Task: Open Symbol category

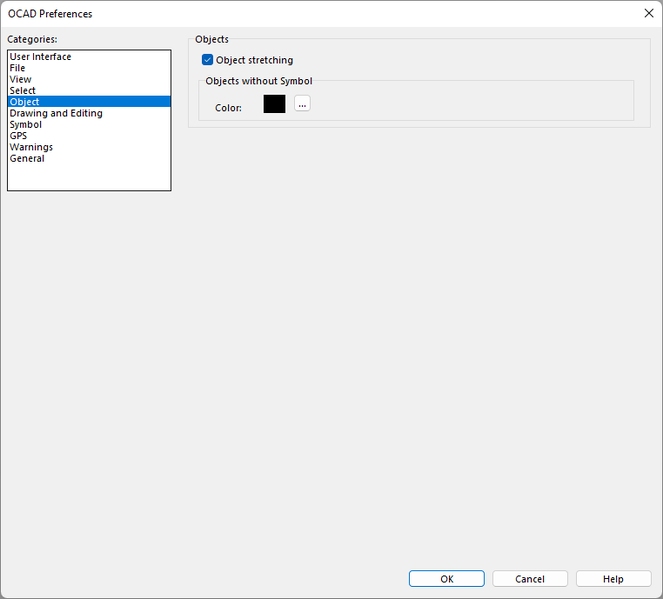Action: tap(89, 125)
